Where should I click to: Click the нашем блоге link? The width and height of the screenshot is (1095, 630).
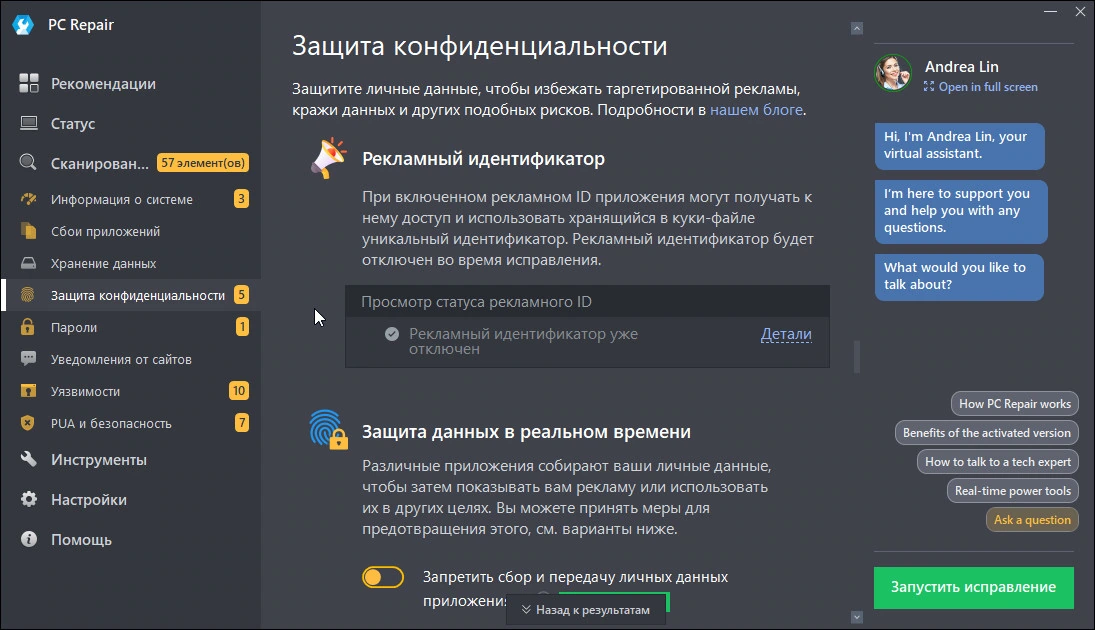click(756, 110)
